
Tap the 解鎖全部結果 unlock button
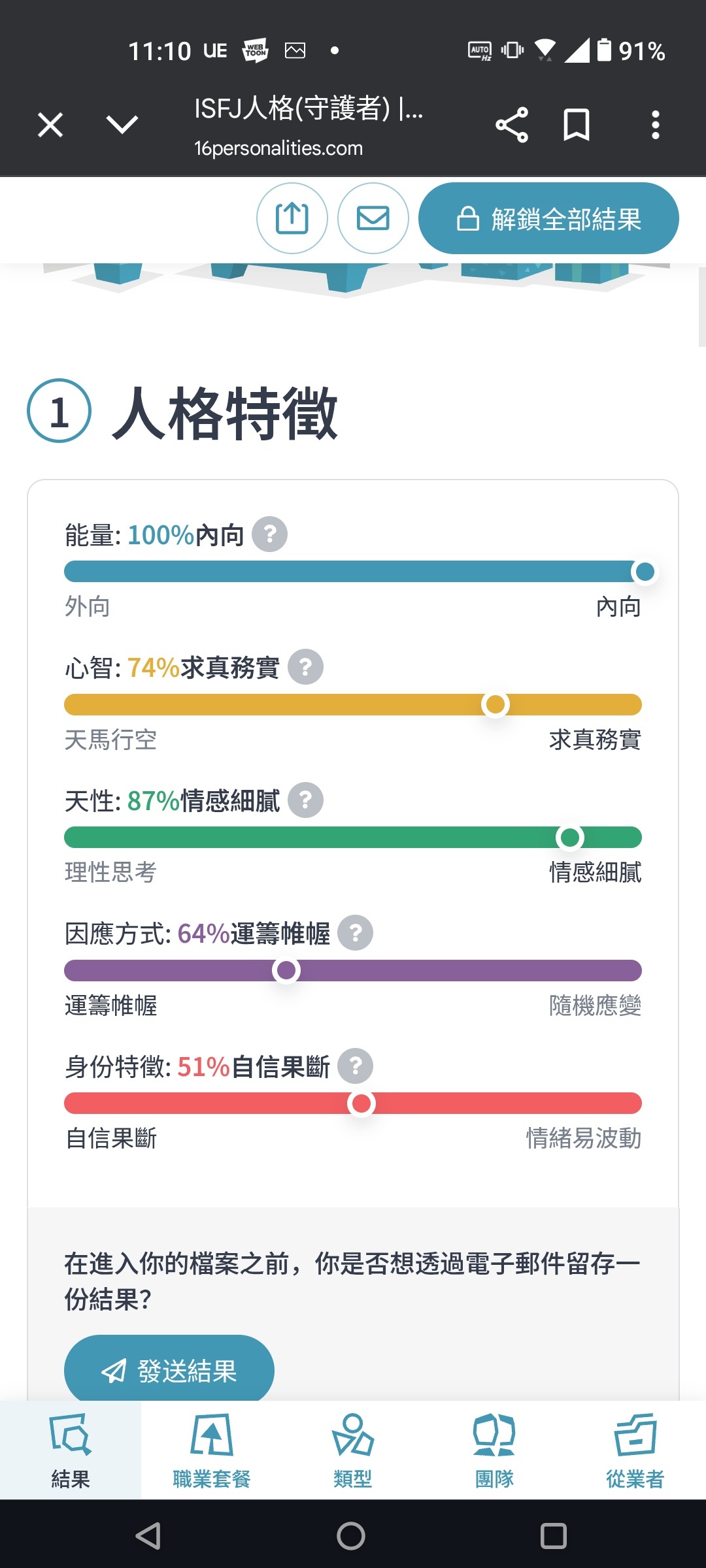pos(548,218)
